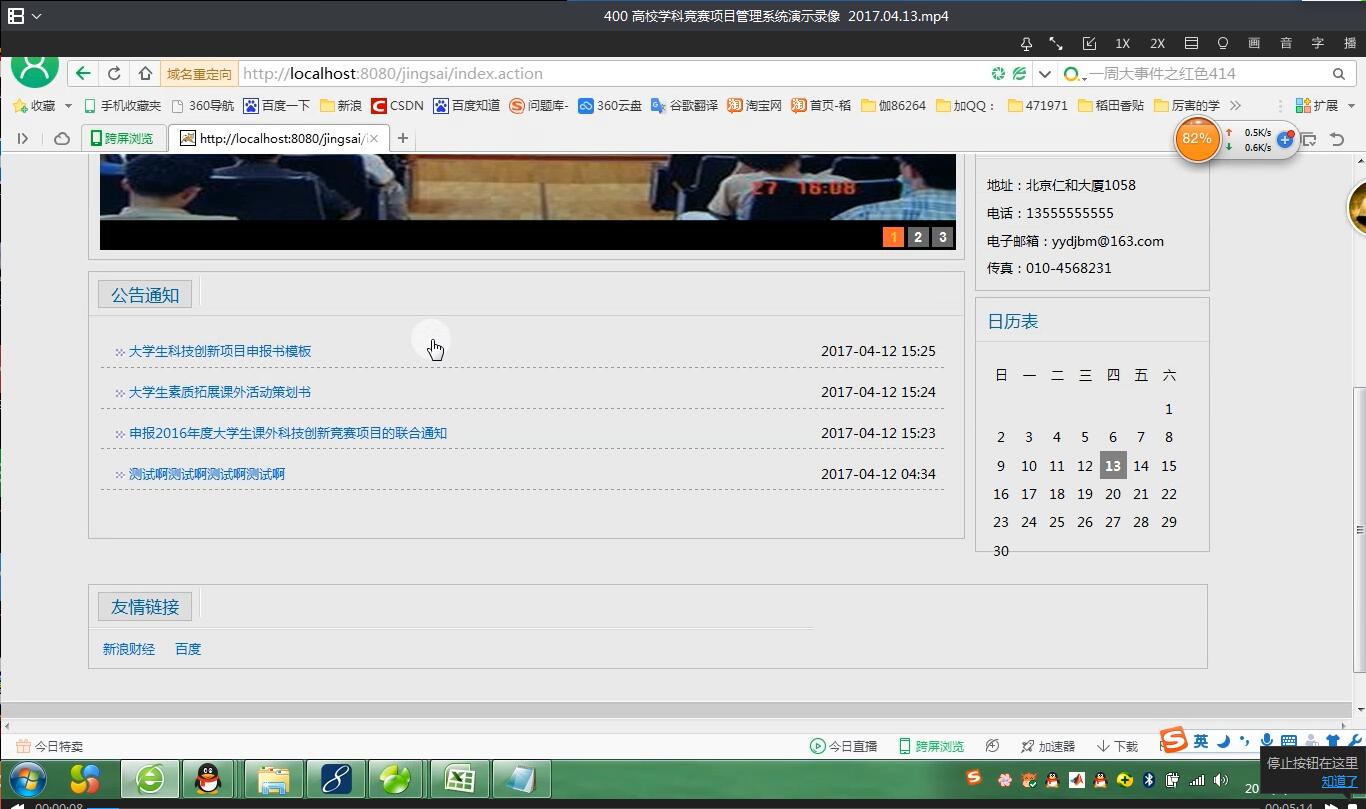
Task: Click Bluetooth tray icon
Action: coord(1149,780)
